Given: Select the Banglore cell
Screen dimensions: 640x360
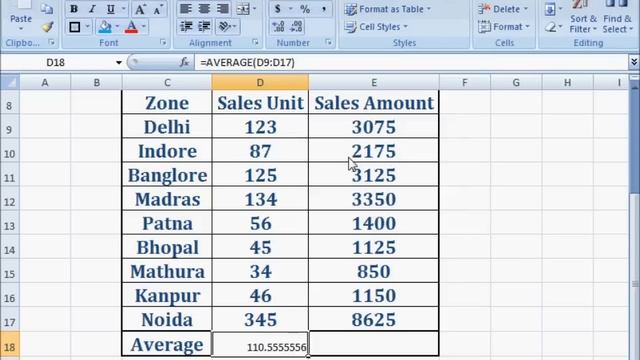Looking at the screenshot, I should [x=167, y=176].
